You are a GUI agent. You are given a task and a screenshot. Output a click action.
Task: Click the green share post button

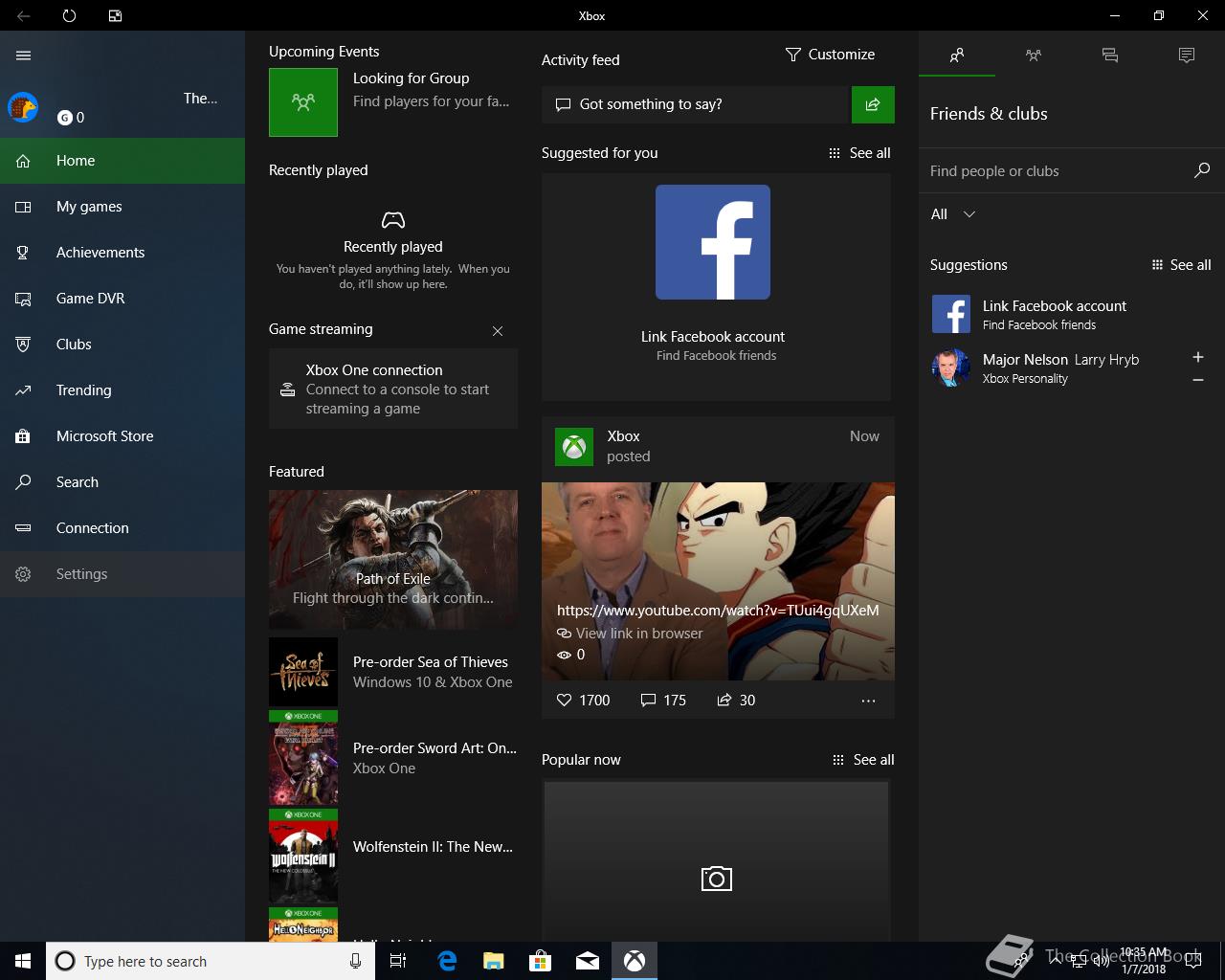873,104
